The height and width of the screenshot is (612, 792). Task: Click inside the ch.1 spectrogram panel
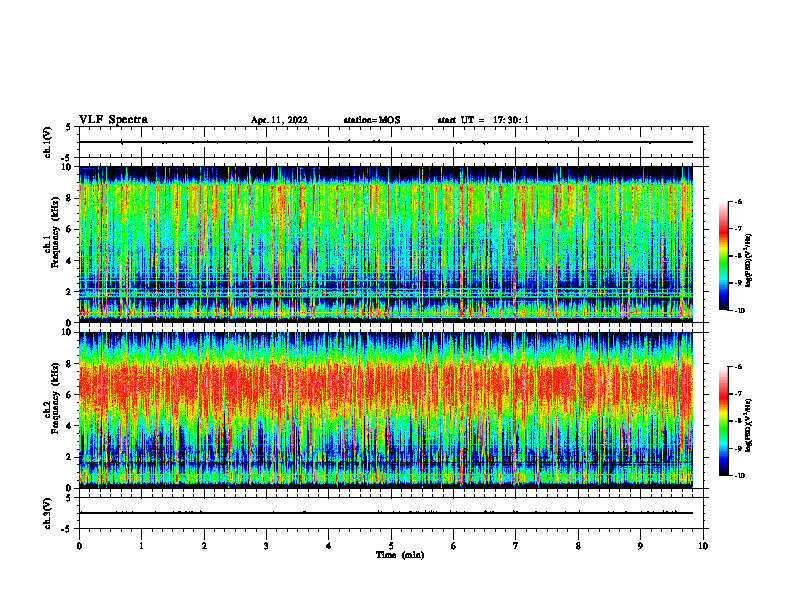coord(386,244)
